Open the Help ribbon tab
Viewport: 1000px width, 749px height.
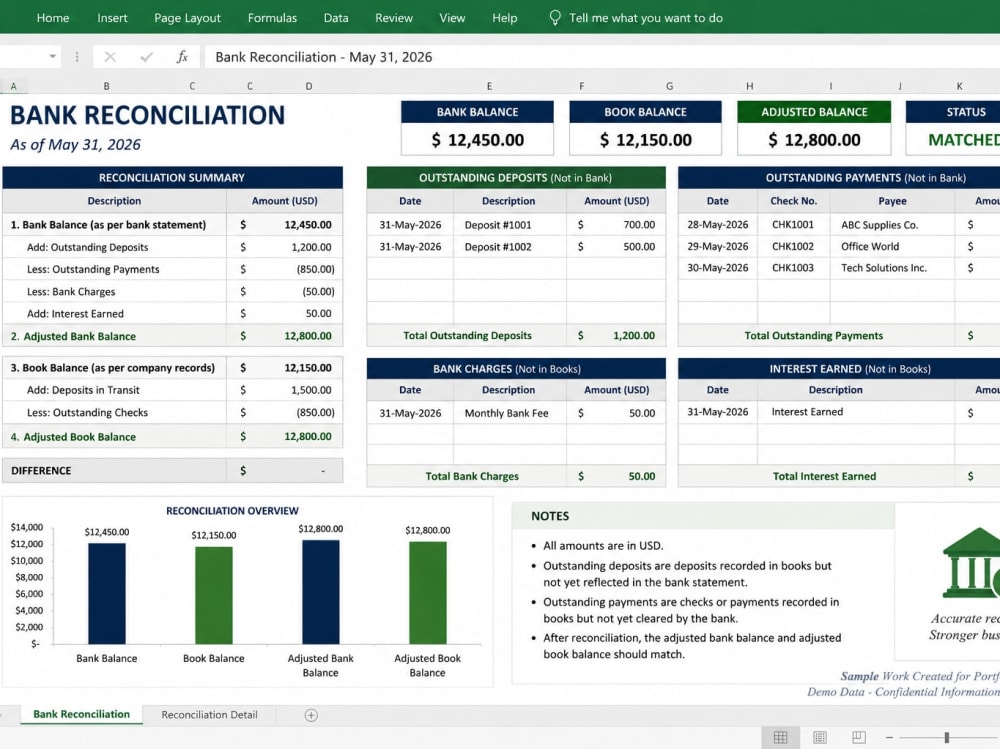click(x=504, y=18)
